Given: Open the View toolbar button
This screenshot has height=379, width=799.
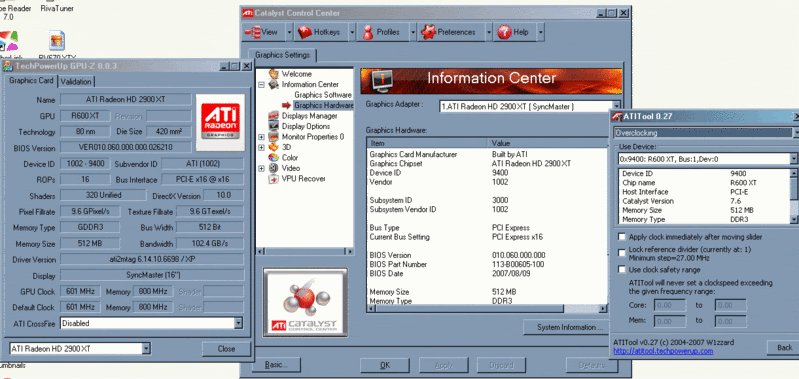Looking at the screenshot, I should 263,32.
